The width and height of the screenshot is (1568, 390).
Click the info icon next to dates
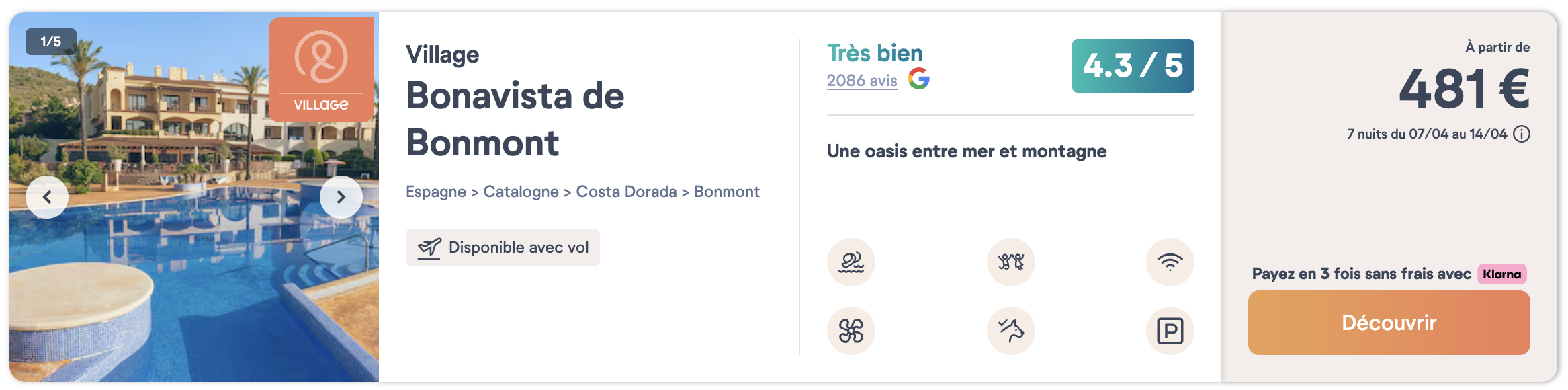point(1522,134)
